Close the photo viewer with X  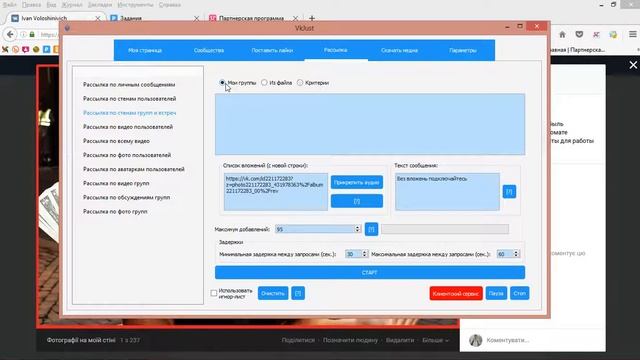[x=633, y=65]
